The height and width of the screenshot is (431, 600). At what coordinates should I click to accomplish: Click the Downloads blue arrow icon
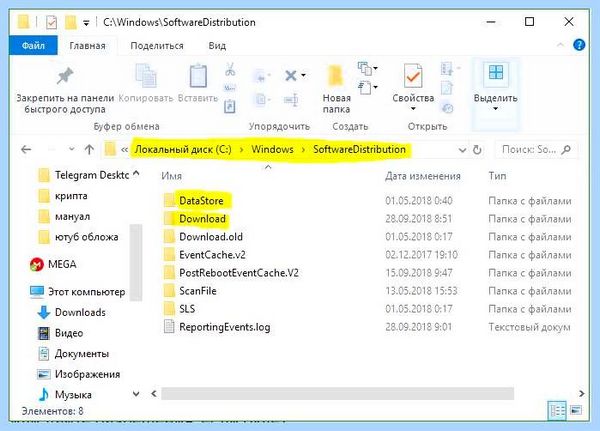click(x=44, y=312)
